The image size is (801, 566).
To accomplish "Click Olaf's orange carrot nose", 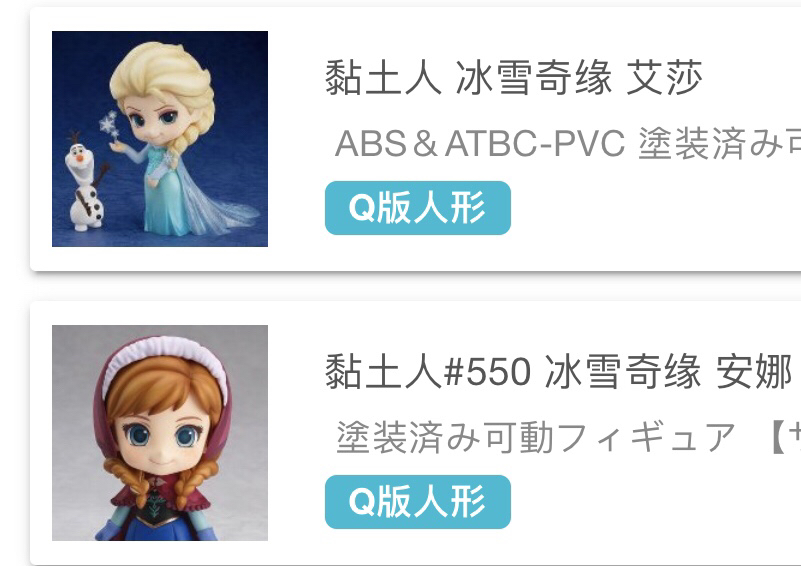I will 80,157.
